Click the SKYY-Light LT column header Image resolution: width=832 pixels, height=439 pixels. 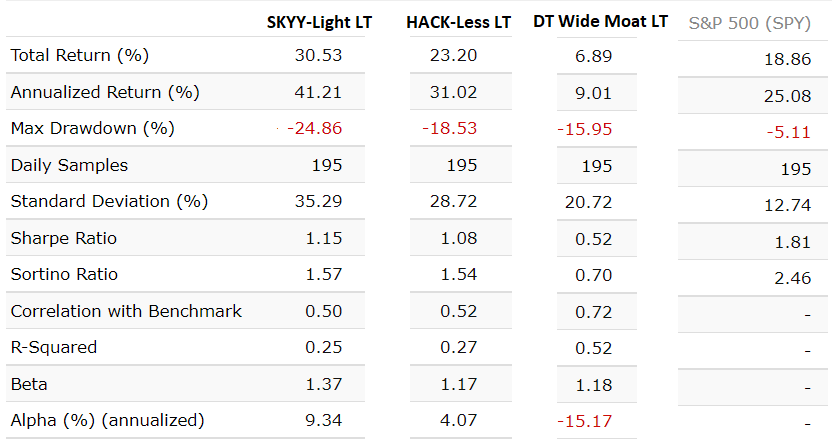pos(319,22)
